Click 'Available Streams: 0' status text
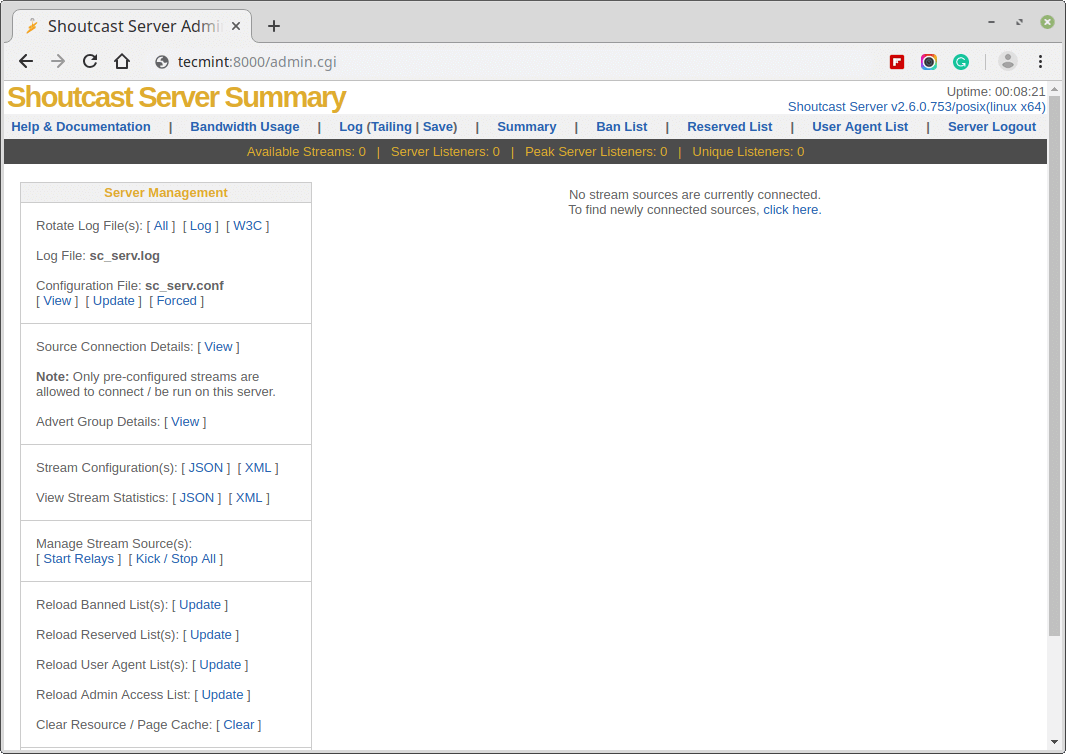The image size is (1066, 754). pyautogui.click(x=306, y=152)
